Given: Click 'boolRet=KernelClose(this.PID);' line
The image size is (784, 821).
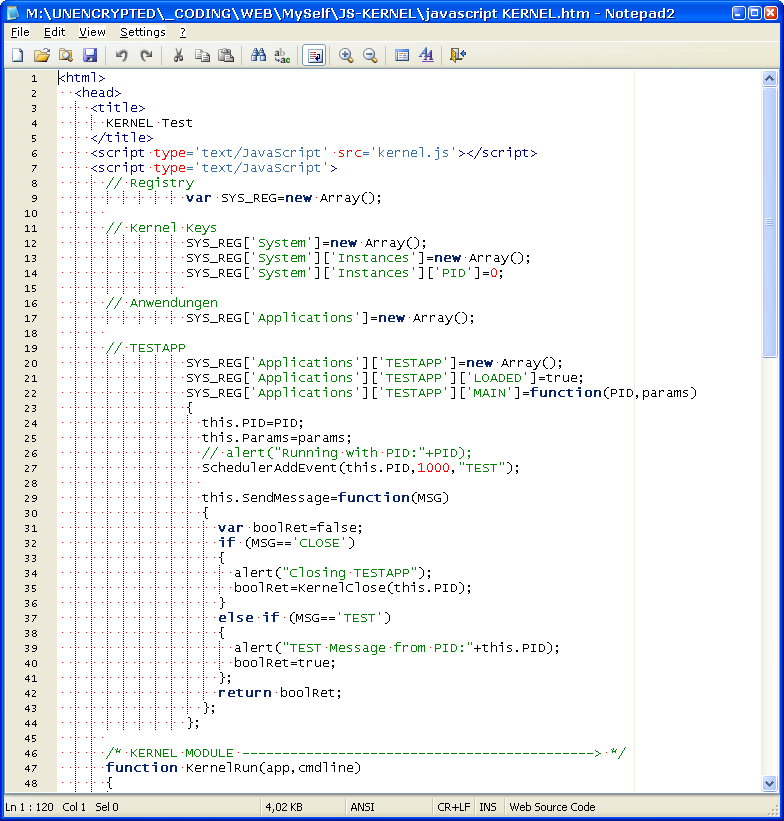Looking at the screenshot, I should click(352, 588).
